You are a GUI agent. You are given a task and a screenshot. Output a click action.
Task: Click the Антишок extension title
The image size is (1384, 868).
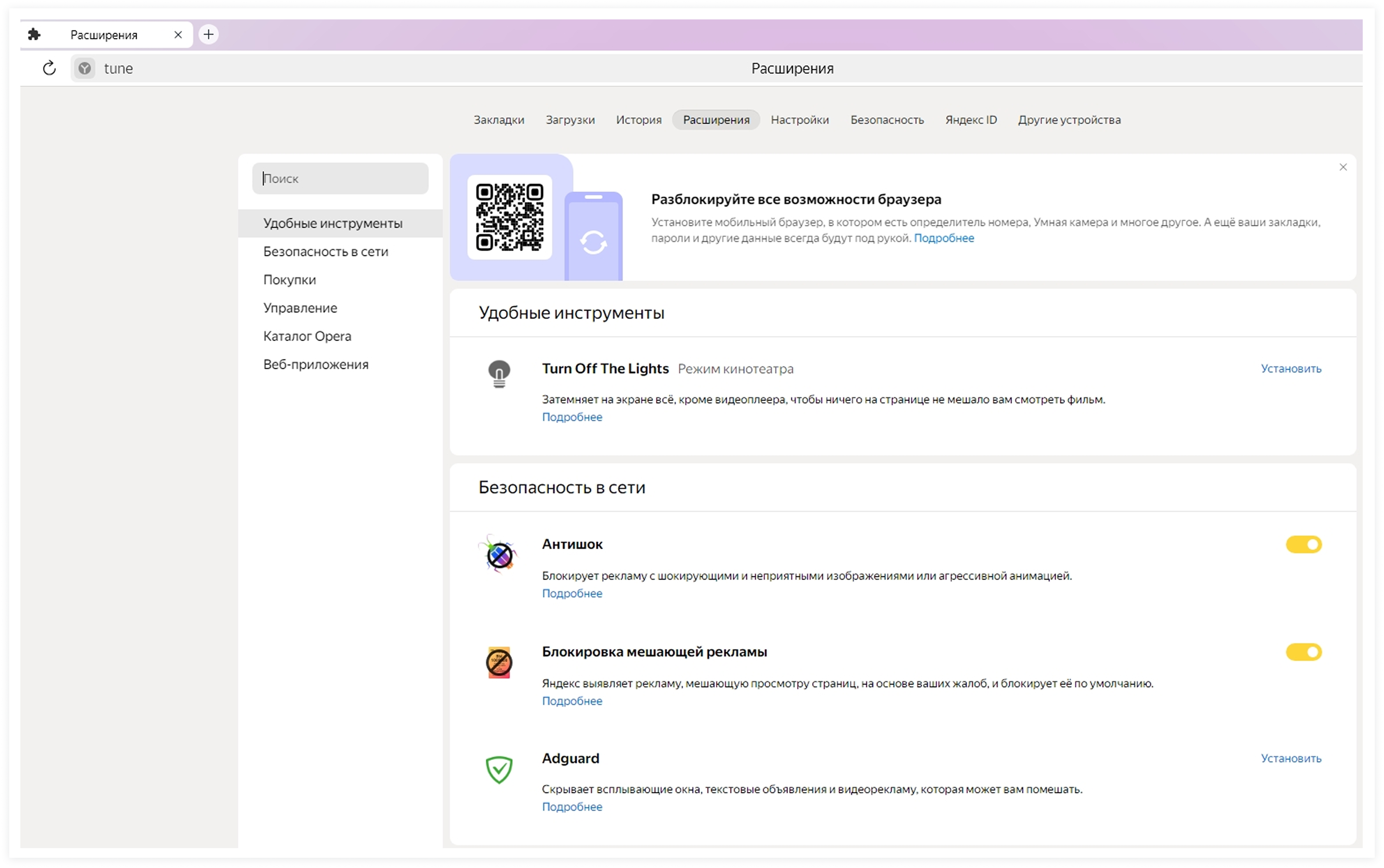pos(572,544)
